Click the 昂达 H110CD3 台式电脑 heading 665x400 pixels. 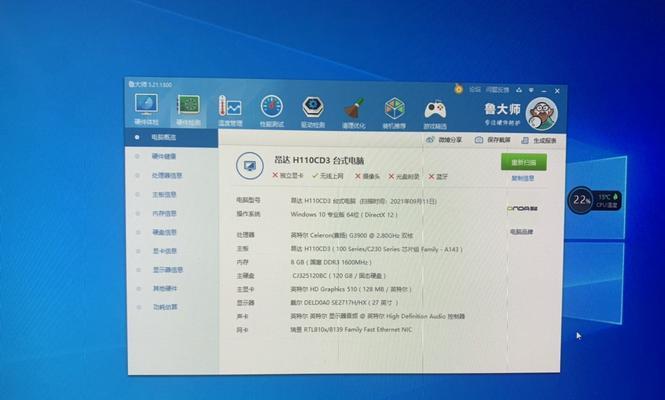(319, 161)
